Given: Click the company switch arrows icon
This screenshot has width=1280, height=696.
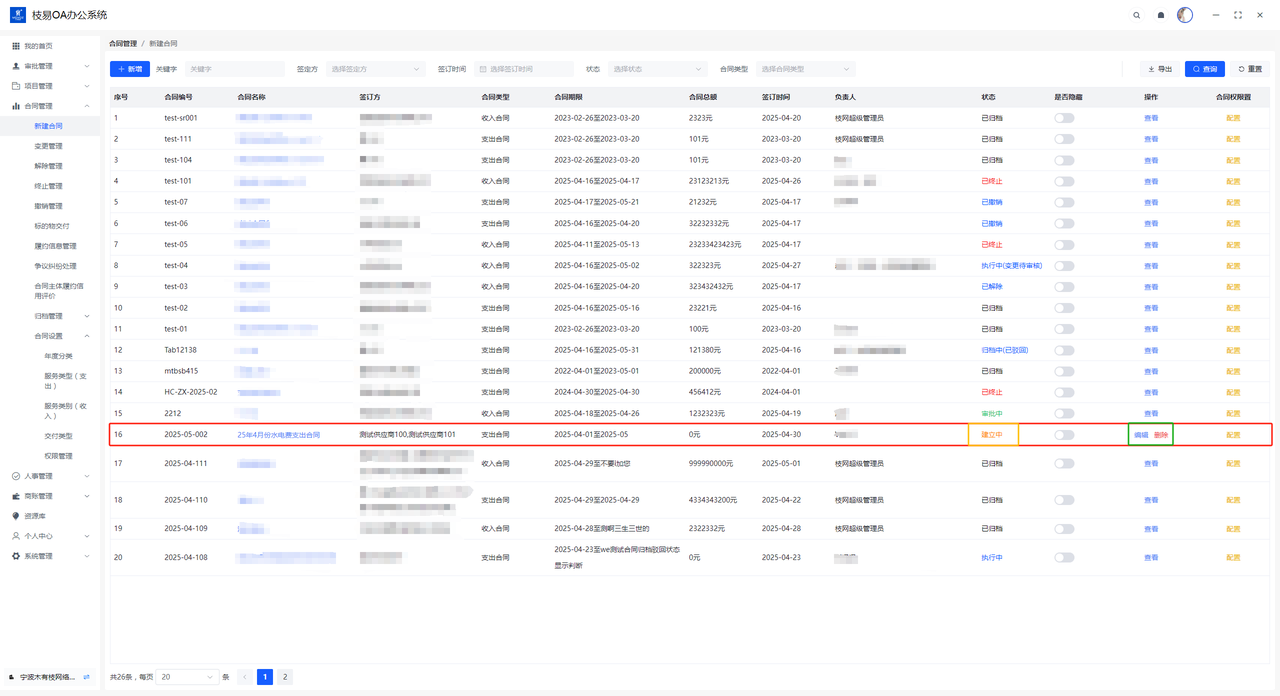Looking at the screenshot, I should [86, 677].
